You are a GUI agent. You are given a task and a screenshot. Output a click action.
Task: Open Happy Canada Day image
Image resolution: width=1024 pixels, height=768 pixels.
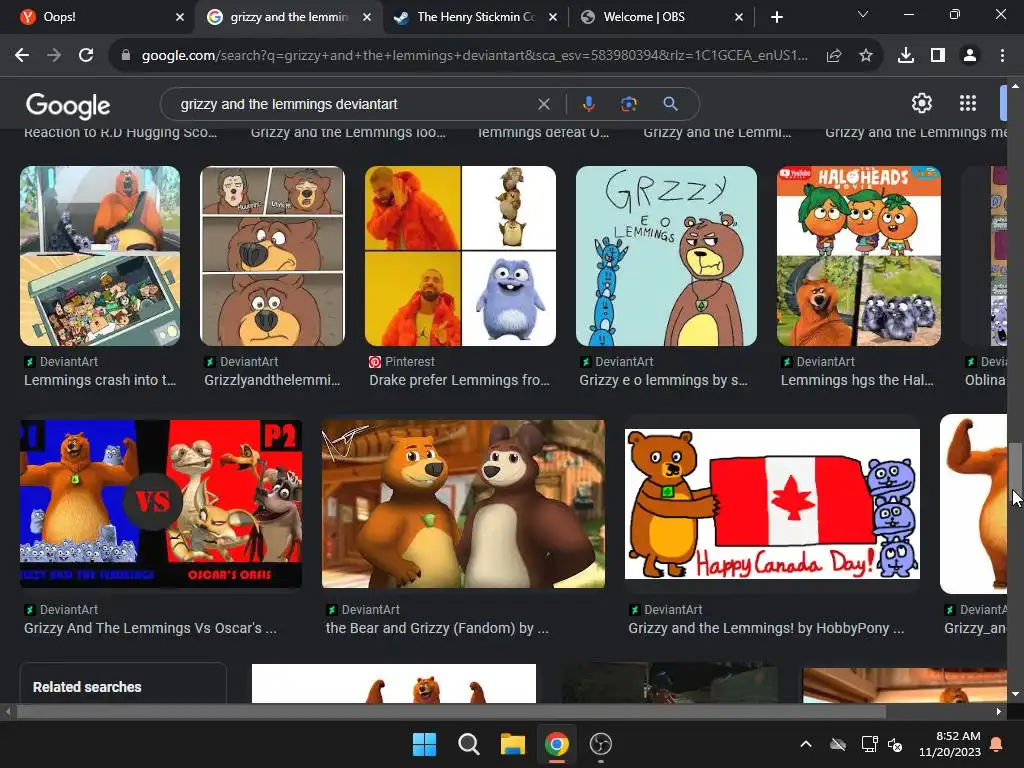click(x=772, y=504)
